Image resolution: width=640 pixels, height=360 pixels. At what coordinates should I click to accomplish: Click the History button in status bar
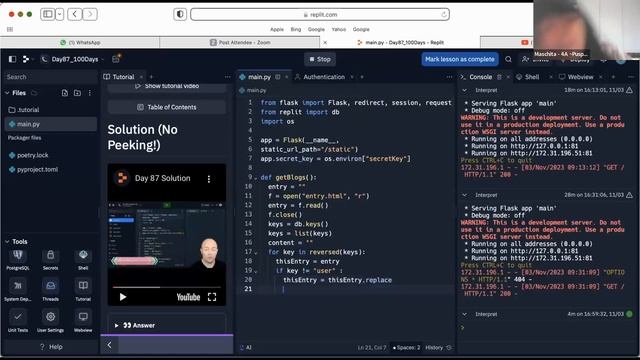(x=438, y=348)
